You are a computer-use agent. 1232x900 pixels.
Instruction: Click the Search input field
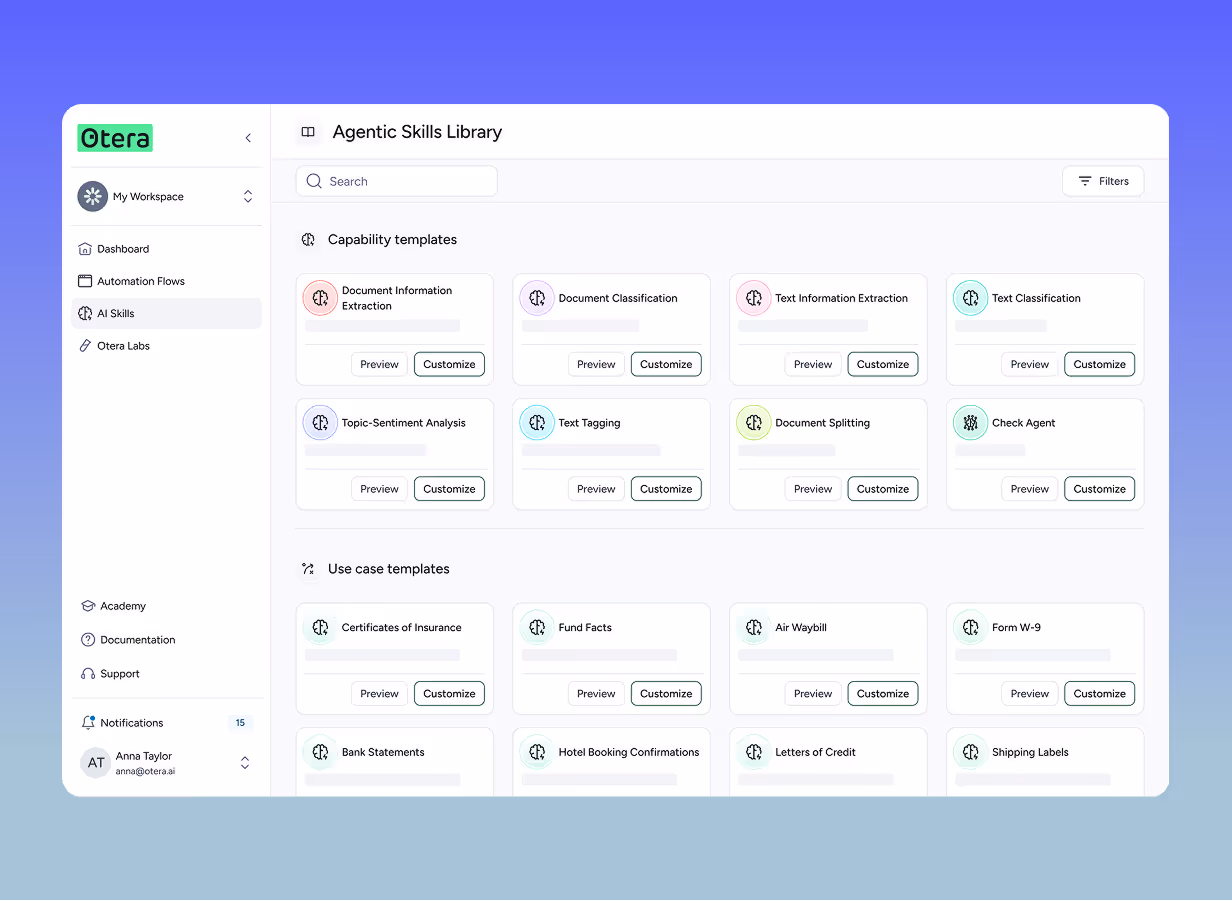tap(396, 181)
